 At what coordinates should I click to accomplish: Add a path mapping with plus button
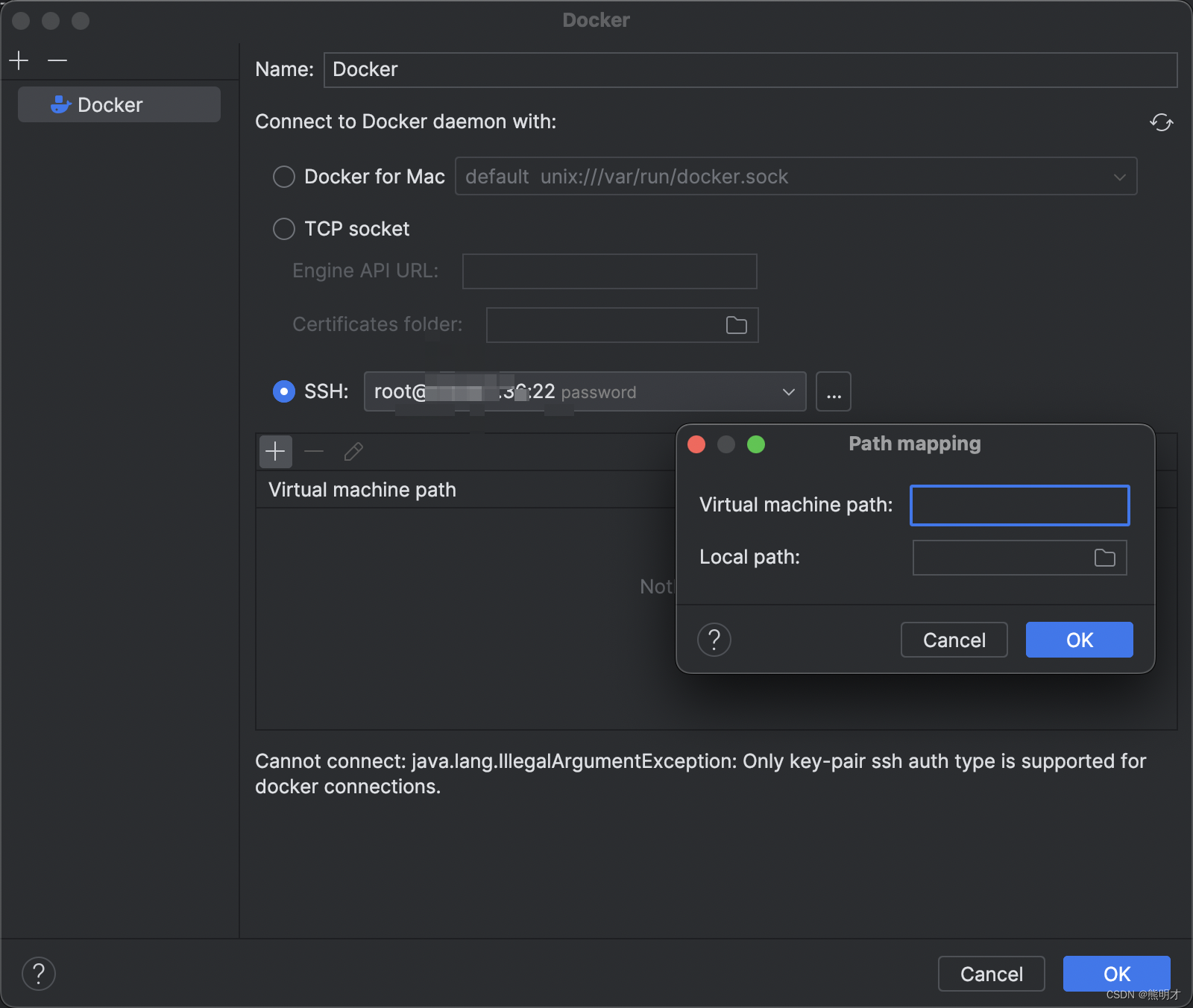pos(276,452)
